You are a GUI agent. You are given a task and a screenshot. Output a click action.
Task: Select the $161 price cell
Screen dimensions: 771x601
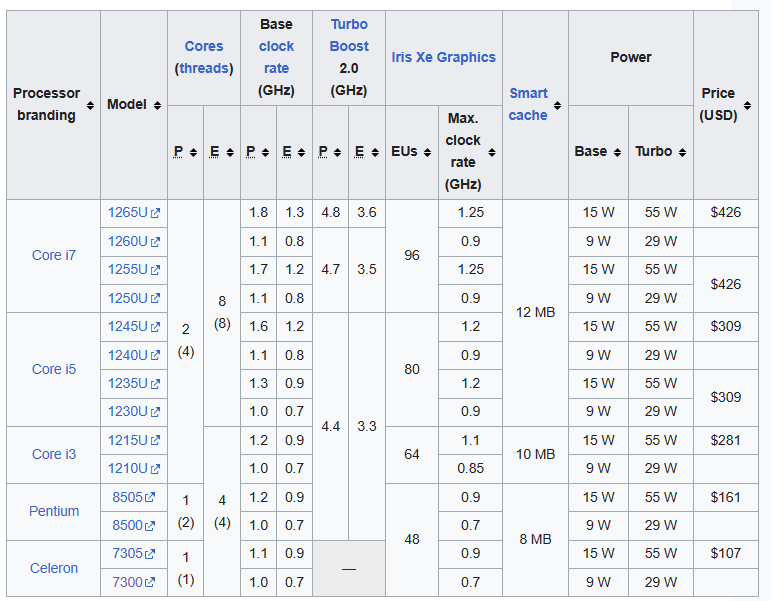pos(726,497)
